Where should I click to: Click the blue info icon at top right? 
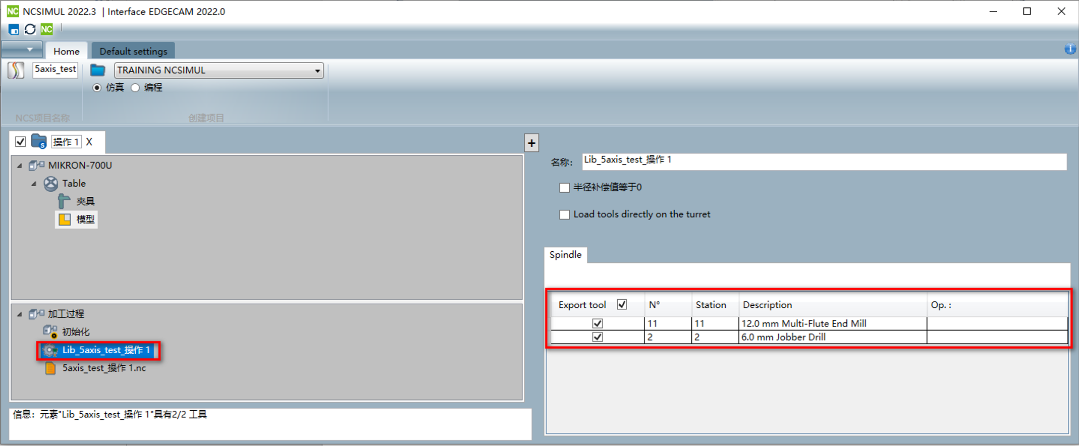1070,50
